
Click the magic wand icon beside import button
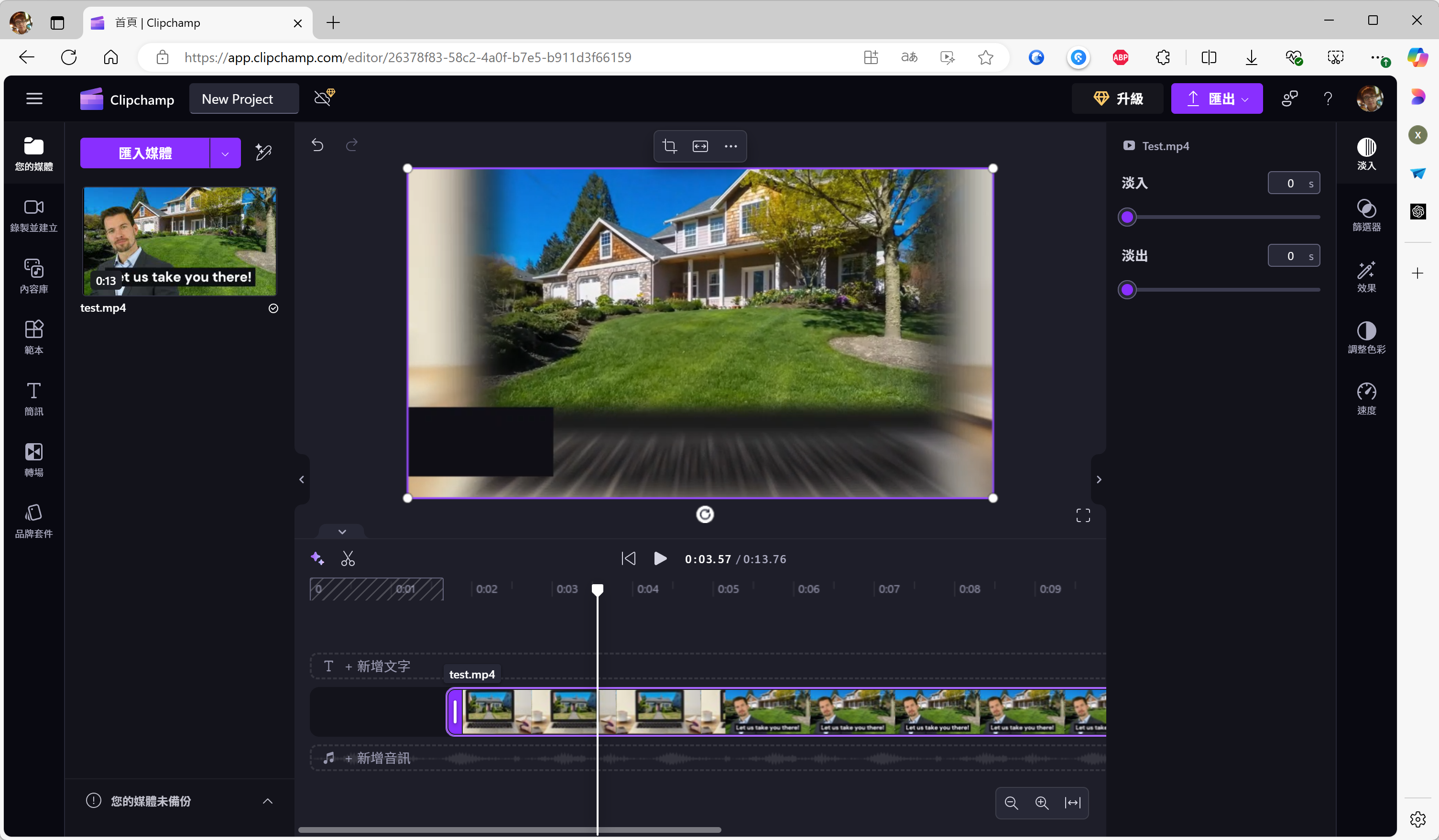pyautogui.click(x=263, y=153)
